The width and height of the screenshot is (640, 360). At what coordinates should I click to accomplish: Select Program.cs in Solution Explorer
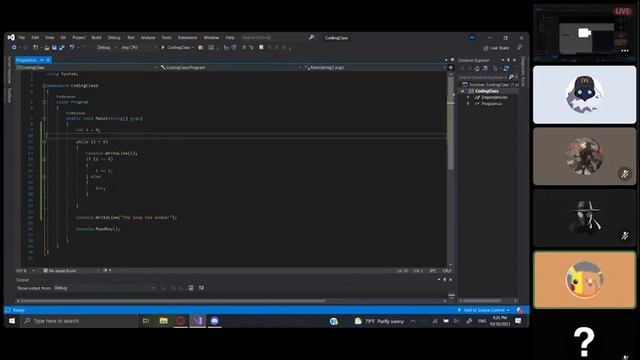[x=491, y=104]
